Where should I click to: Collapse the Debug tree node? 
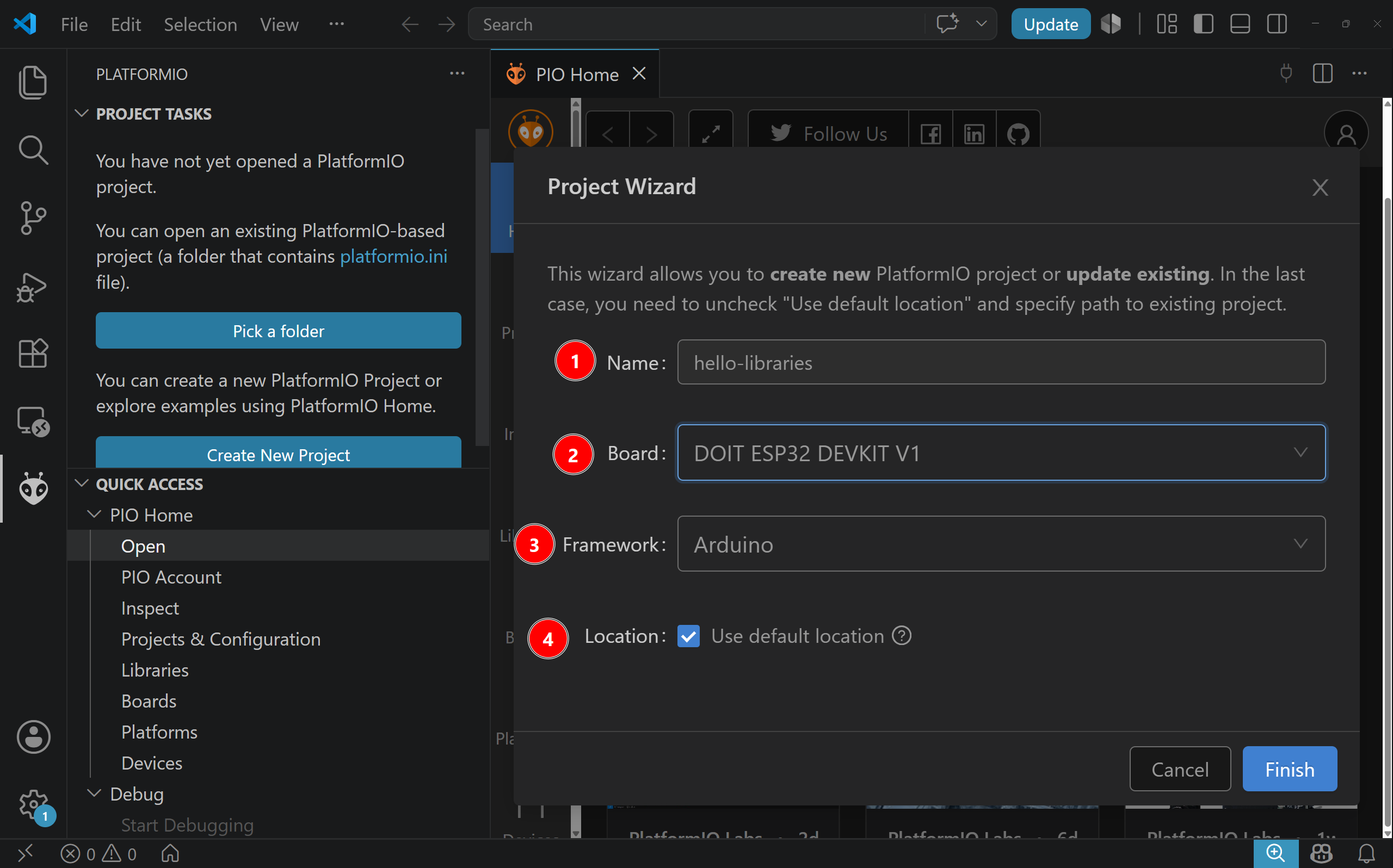[94, 793]
